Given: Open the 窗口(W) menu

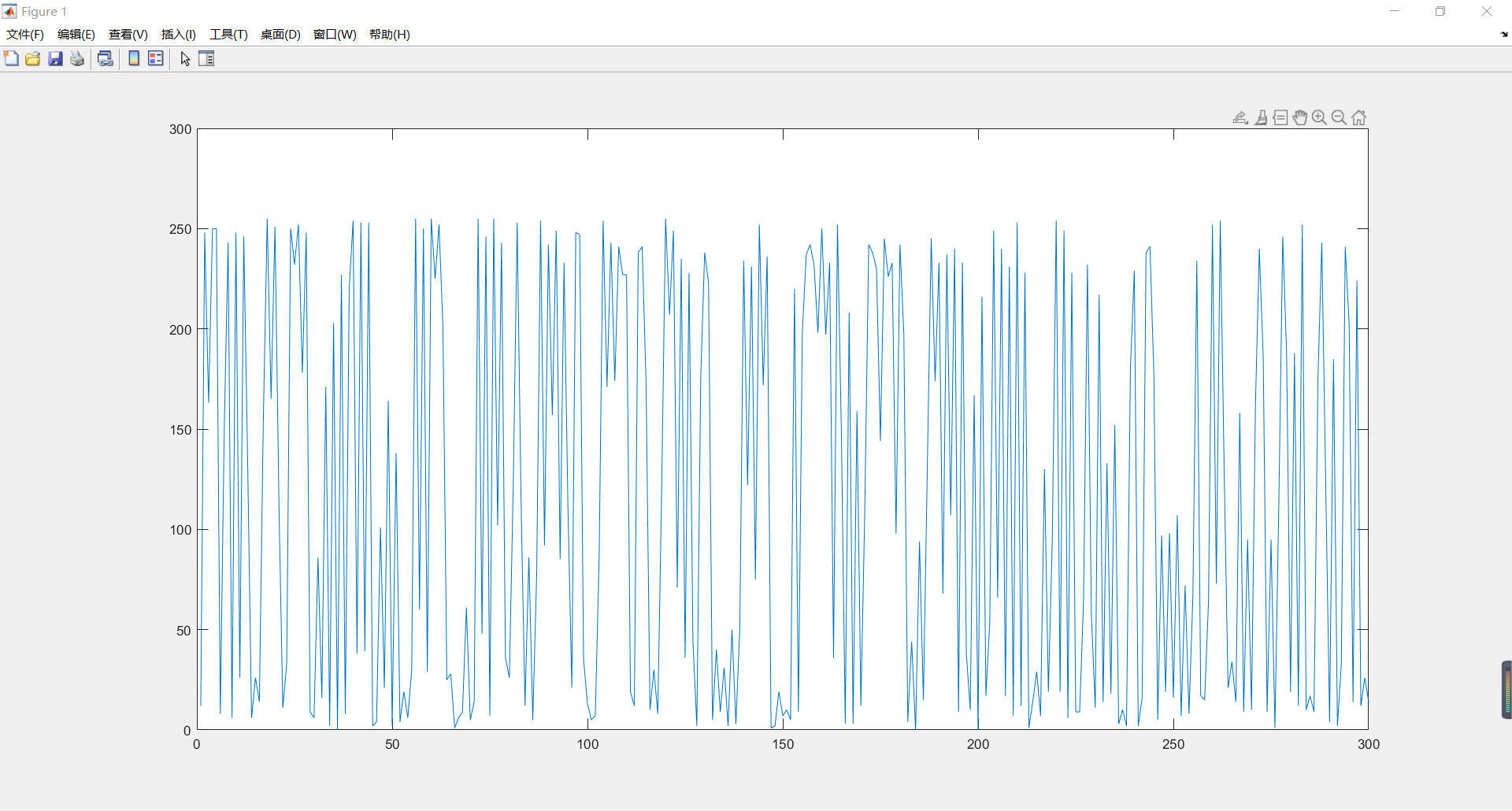Looking at the screenshot, I should tap(335, 35).
